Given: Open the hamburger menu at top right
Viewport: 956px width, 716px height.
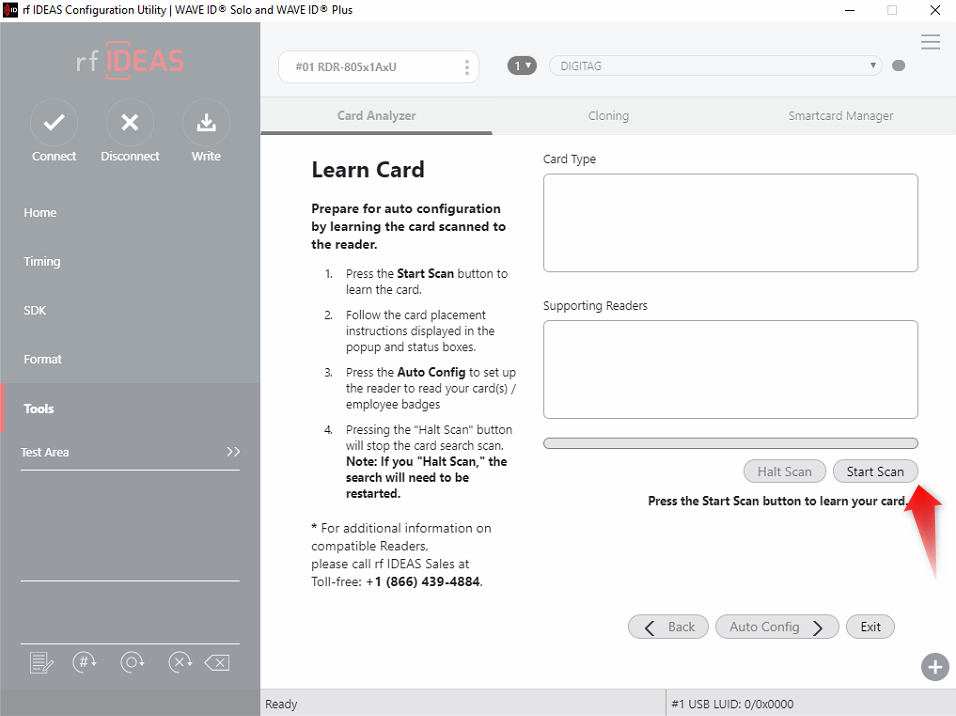Looking at the screenshot, I should (930, 42).
